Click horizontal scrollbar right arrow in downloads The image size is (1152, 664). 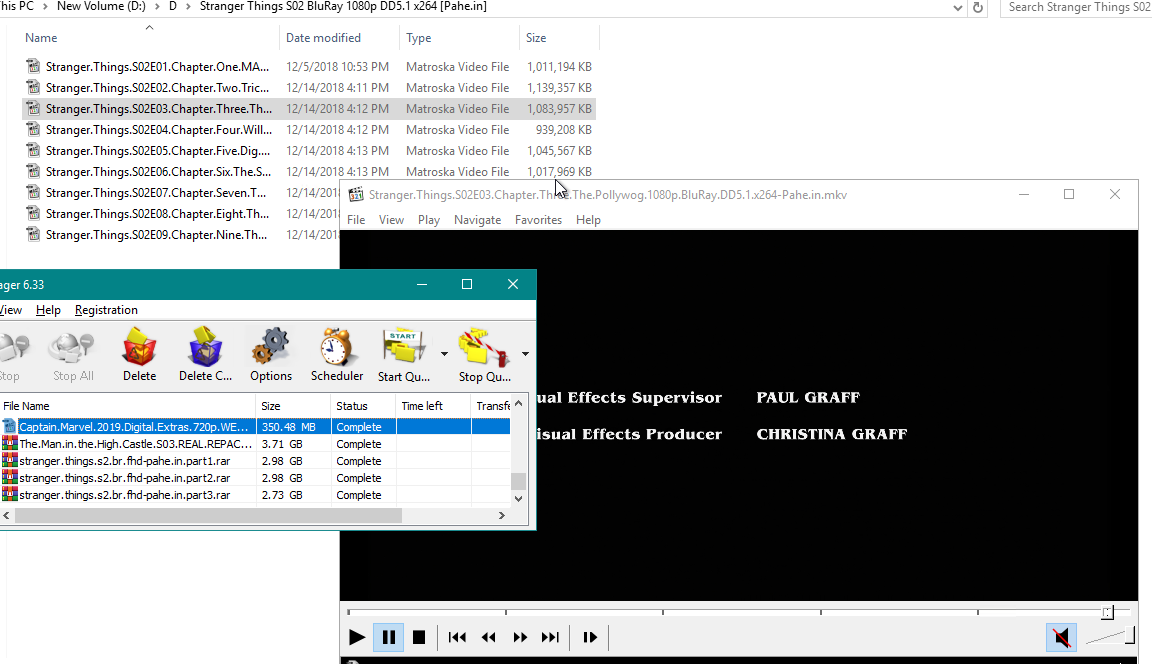coord(502,516)
